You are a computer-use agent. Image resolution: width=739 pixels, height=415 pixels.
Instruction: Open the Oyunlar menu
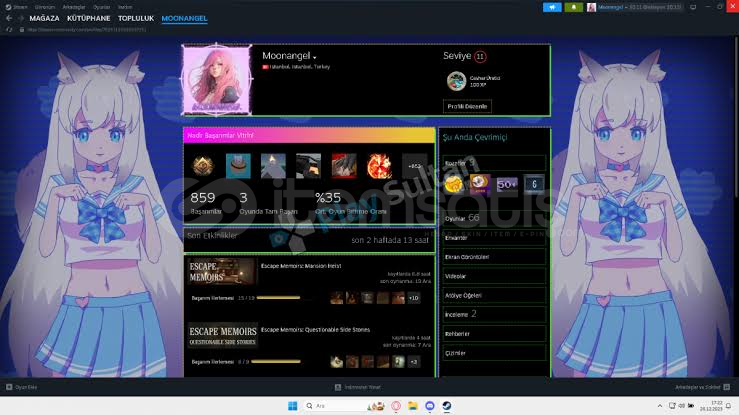tap(101, 7)
